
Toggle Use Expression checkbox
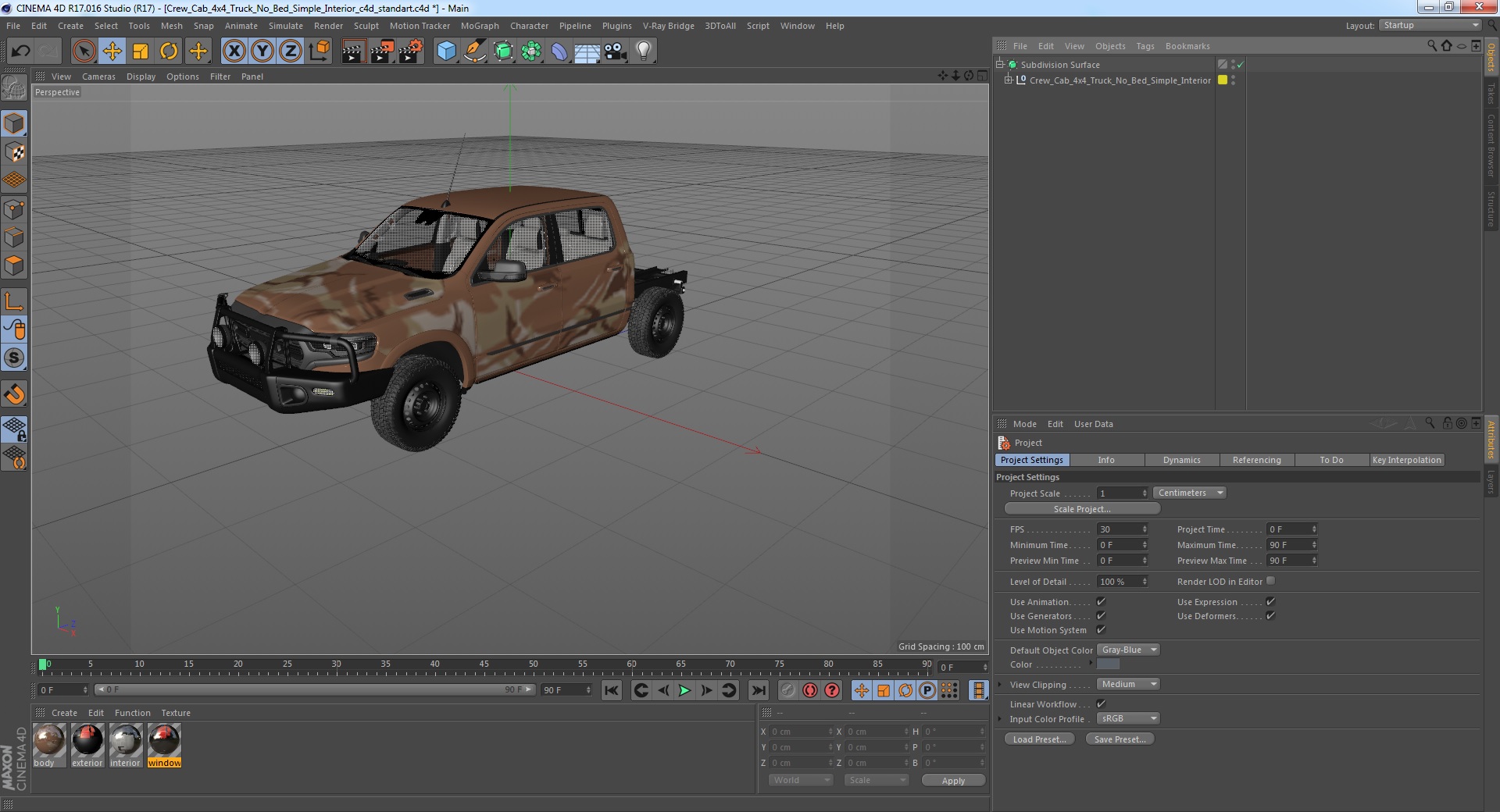(1270, 601)
